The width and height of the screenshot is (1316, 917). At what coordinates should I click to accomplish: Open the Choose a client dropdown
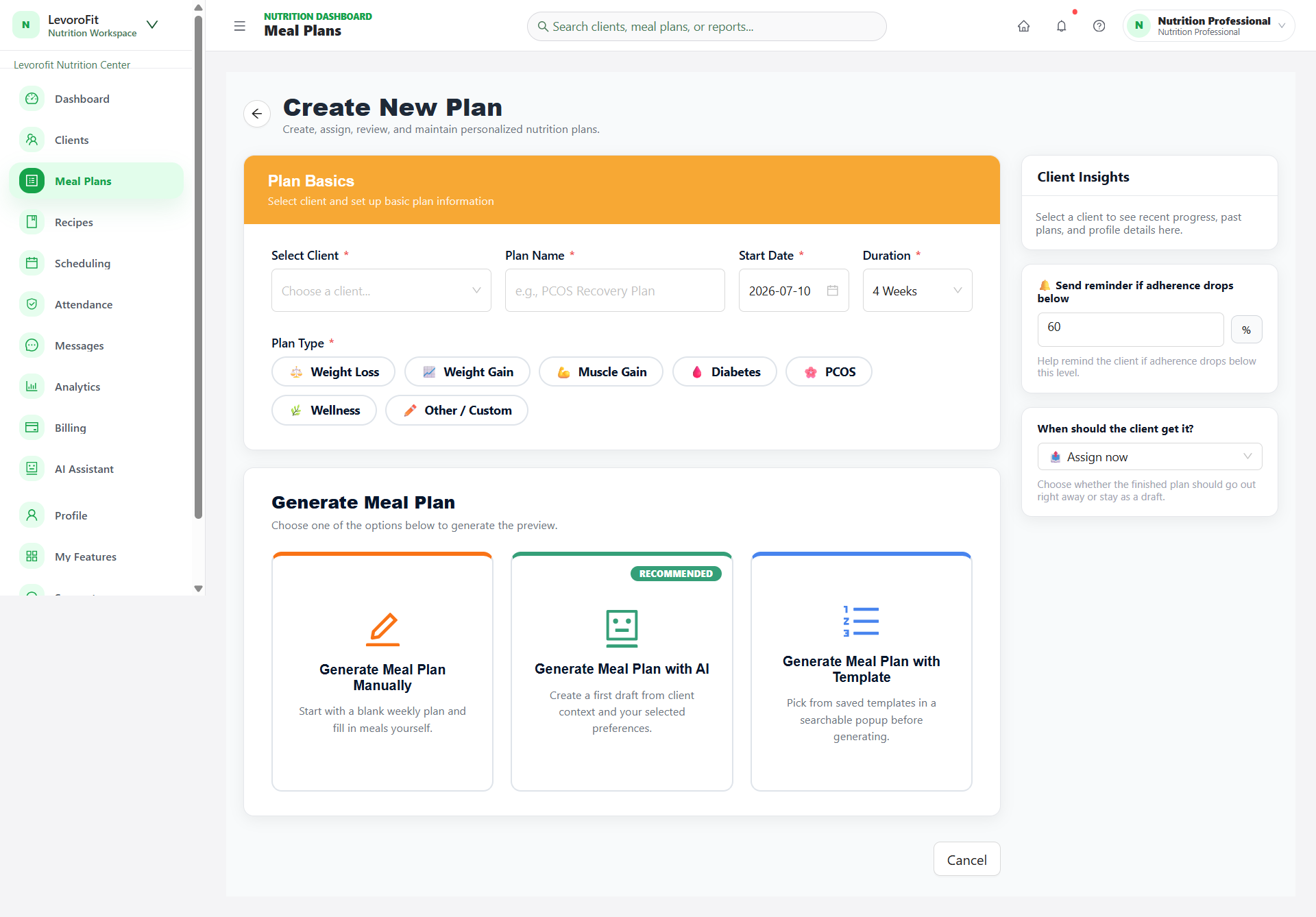click(381, 291)
